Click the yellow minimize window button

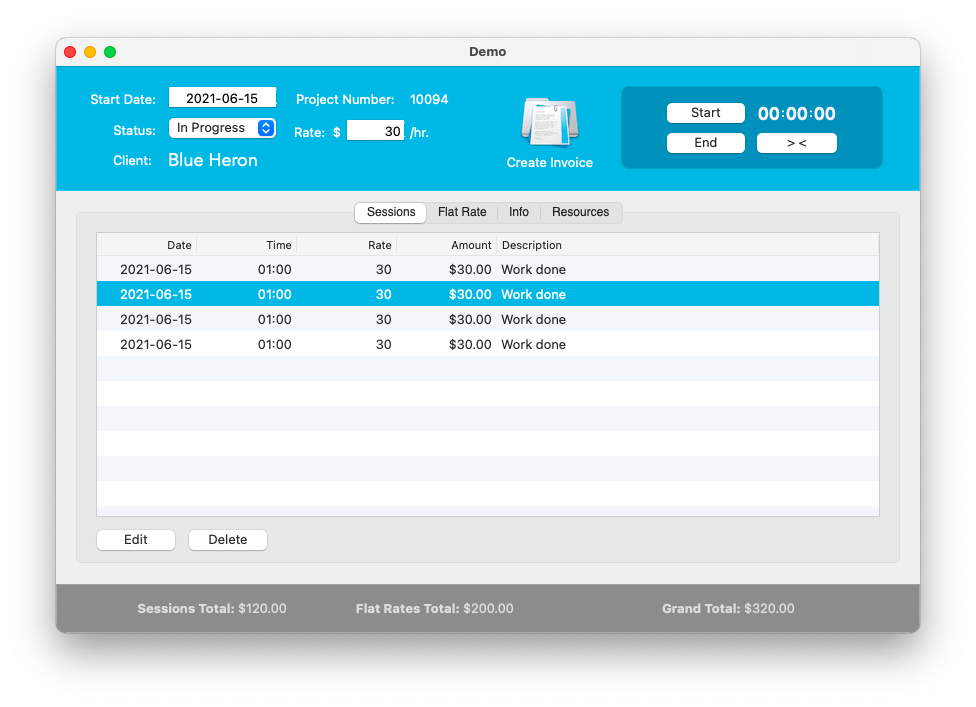(90, 52)
